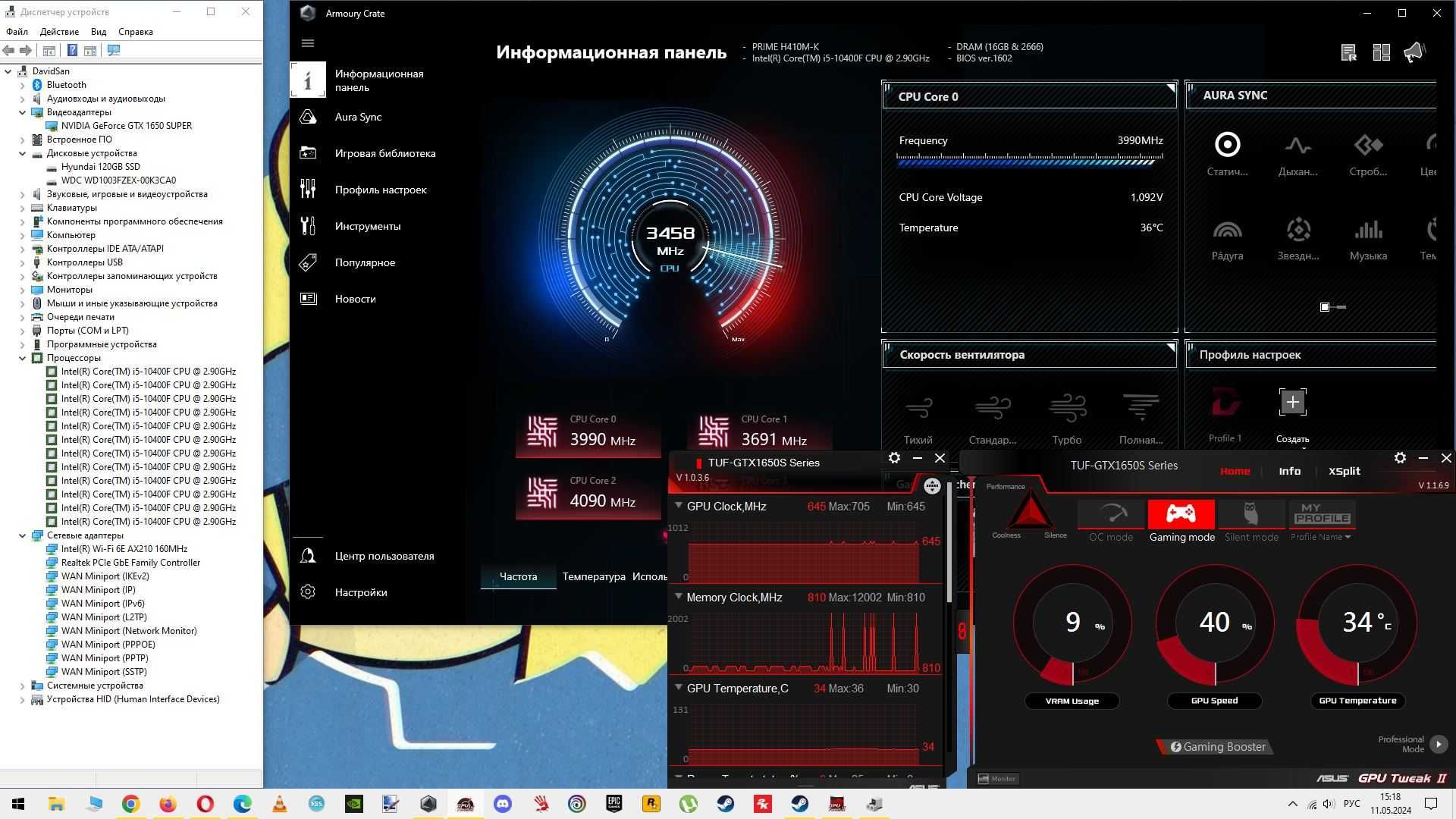Screen dimensions: 1456x819
Task: Click Создать to add new profile
Action: pyautogui.click(x=1292, y=414)
